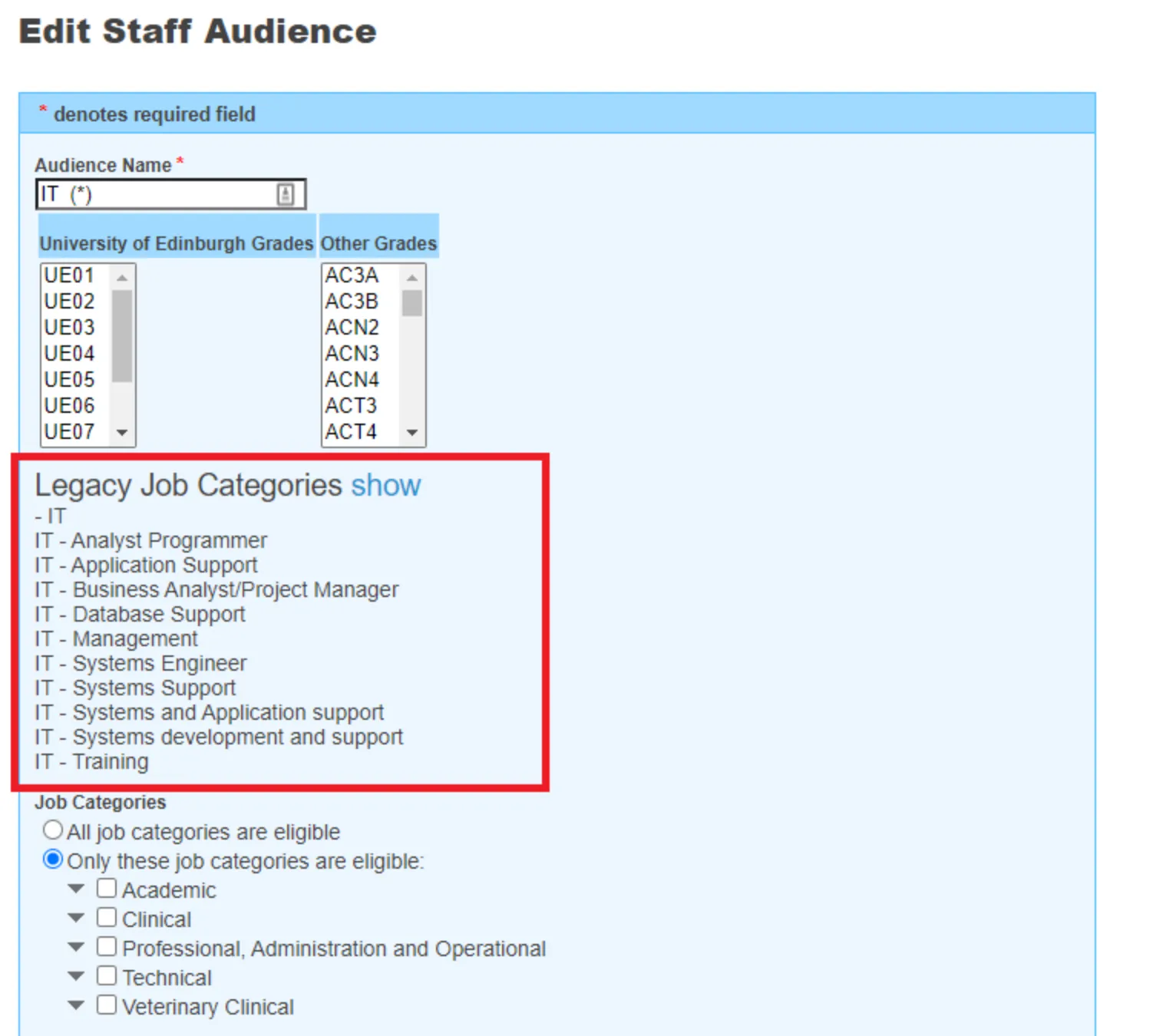The width and height of the screenshot is (1176, 1036).
Task: Expand the Veterinary Clinical category arrow
Action: pos(76,1006)
